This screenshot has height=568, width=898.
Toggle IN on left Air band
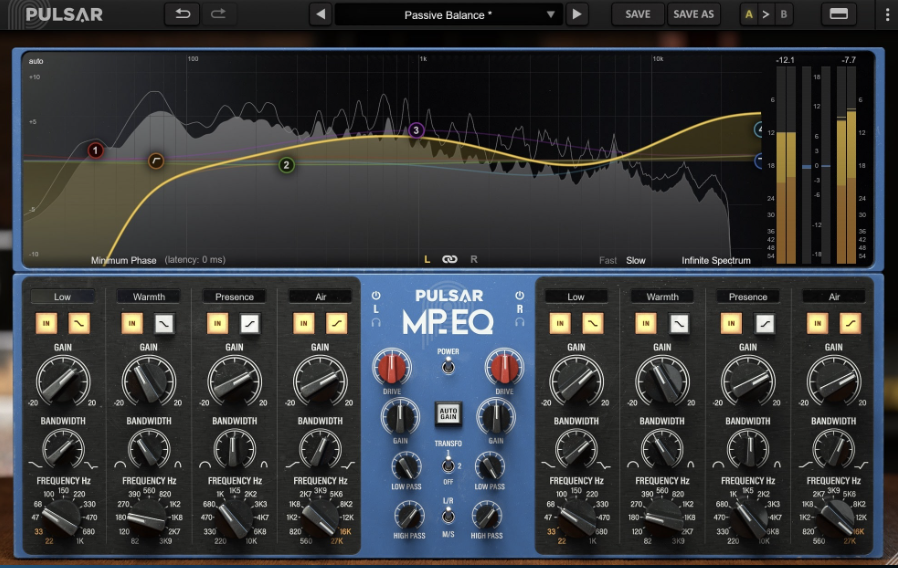pos(304,324)
